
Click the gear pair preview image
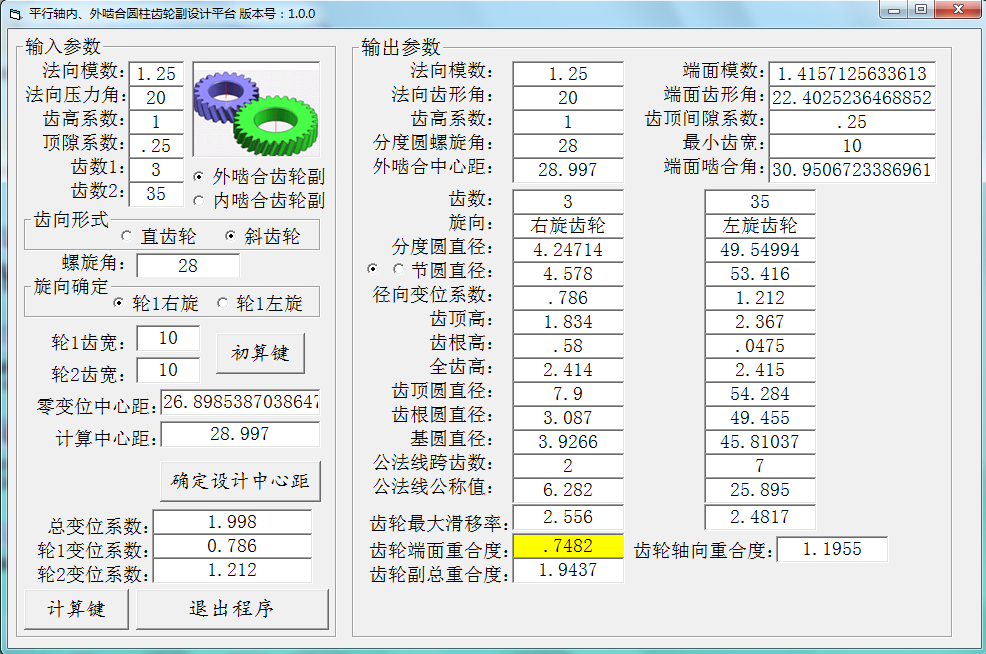coord(256,109)
